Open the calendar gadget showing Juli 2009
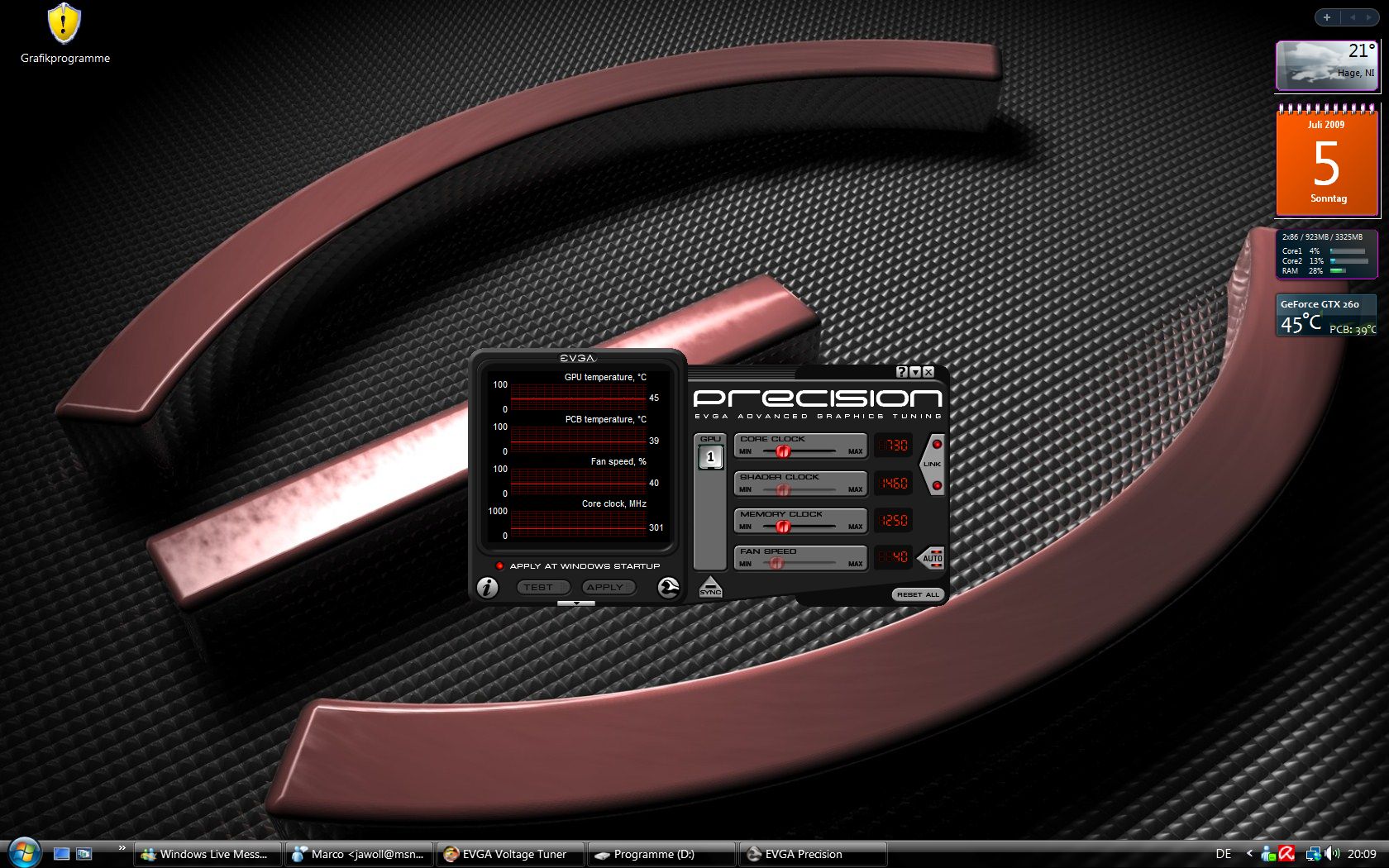The image size is (1389, 868). pos(1327,160)
